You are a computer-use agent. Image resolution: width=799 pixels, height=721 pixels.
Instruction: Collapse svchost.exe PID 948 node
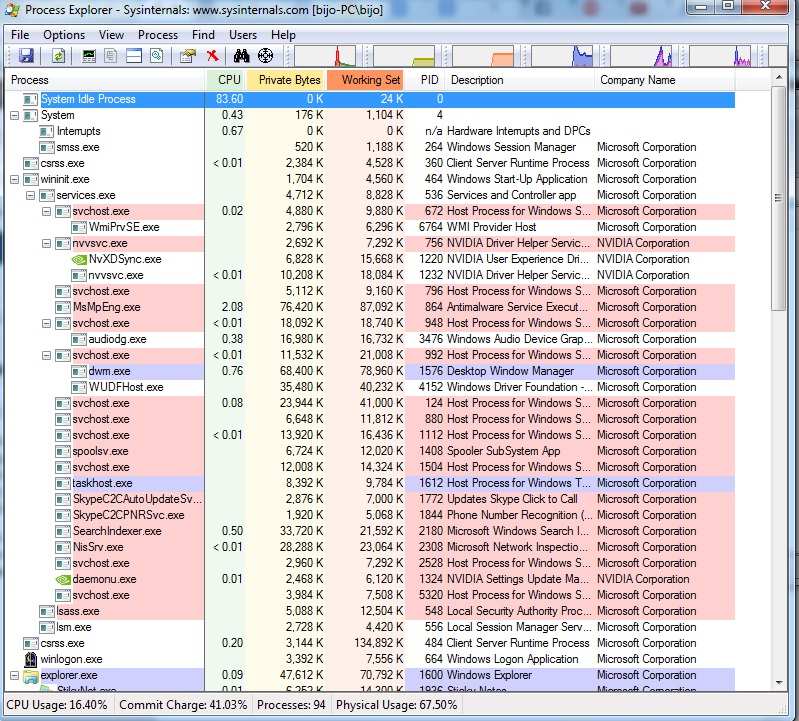point(46,324)
